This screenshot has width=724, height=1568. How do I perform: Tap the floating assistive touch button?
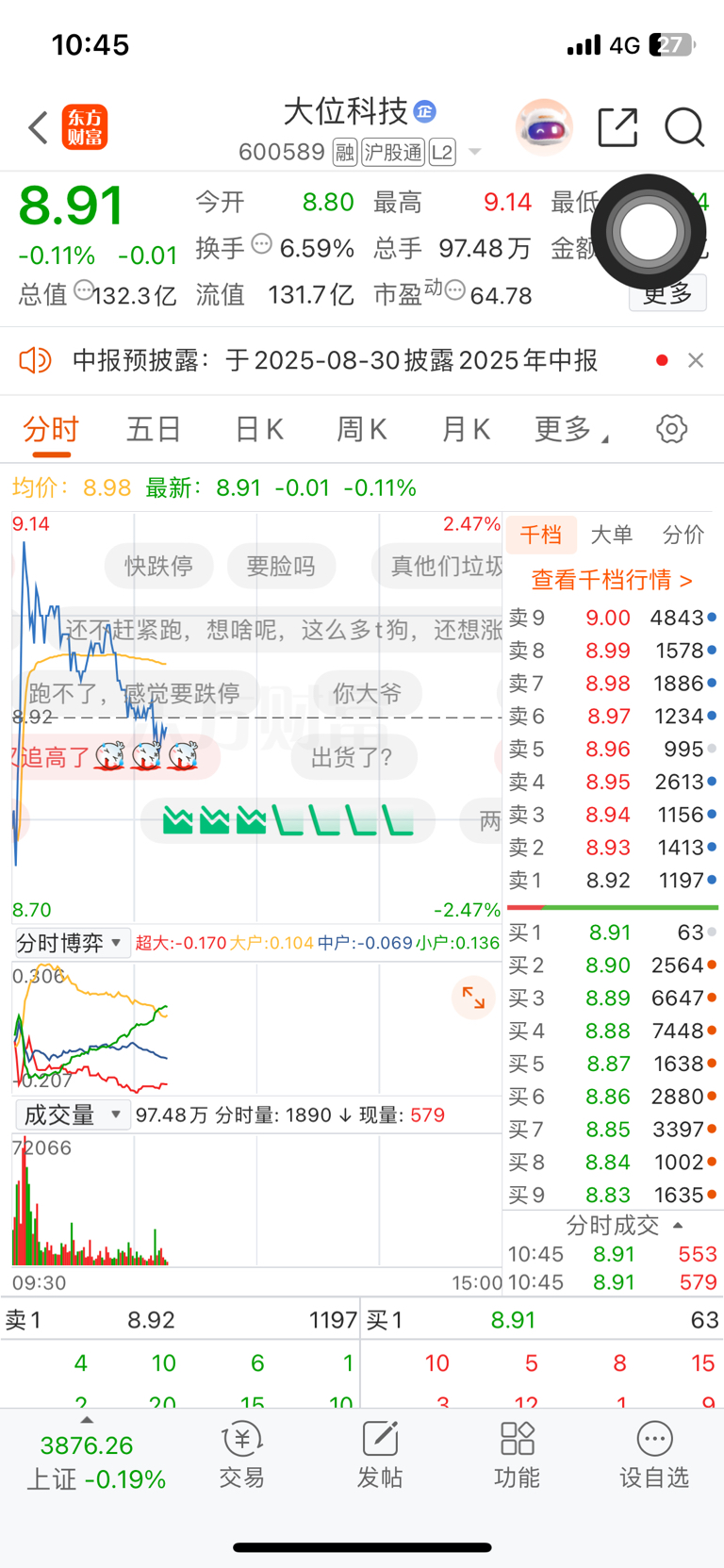coord(649,231)
